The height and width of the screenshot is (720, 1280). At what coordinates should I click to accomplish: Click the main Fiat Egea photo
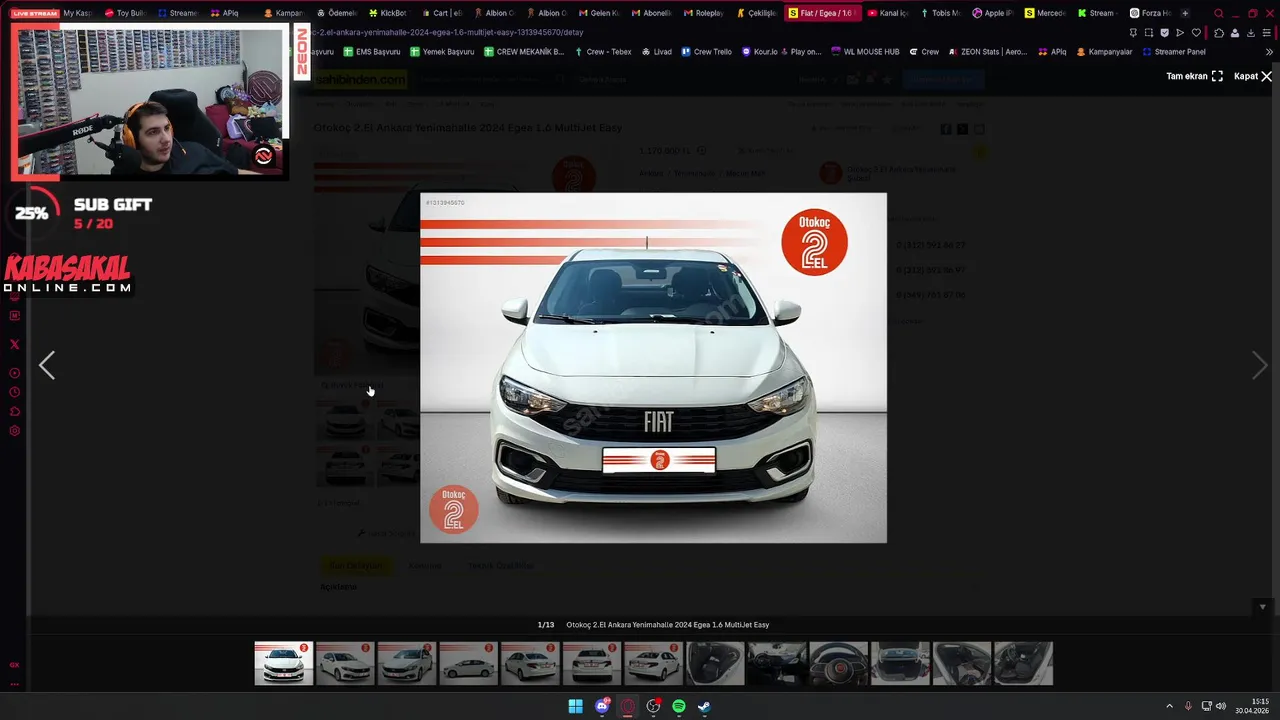(x=653, y=368)
